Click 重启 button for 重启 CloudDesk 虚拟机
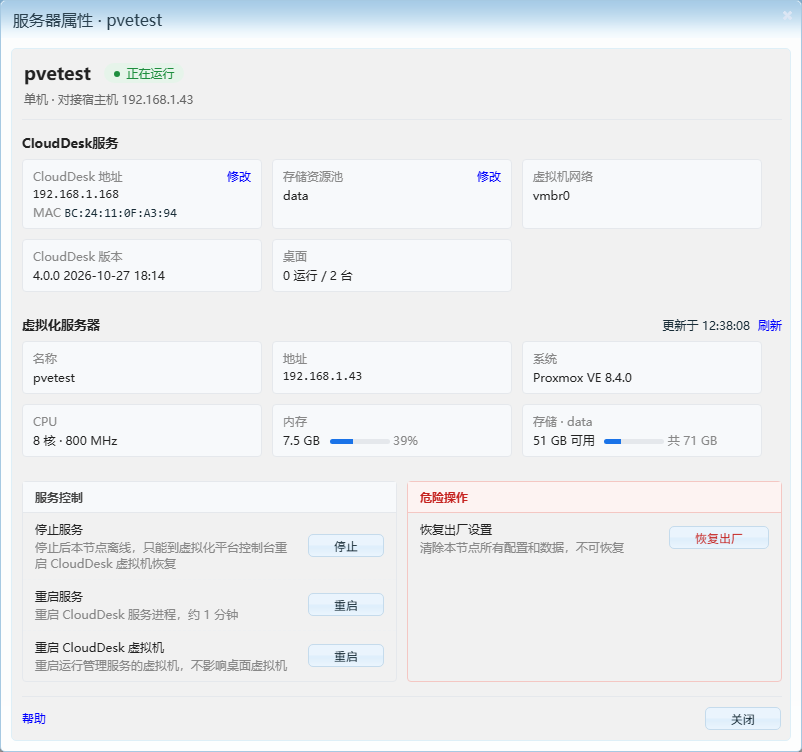Screen dimensions: 802x752 click(346, 656)
